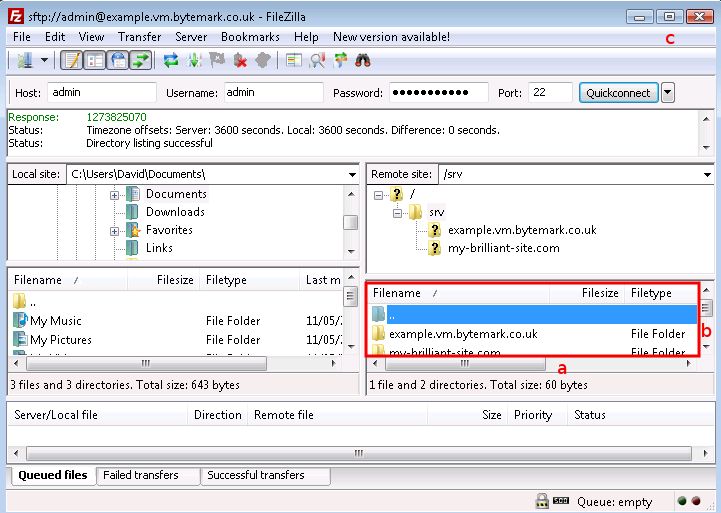Open the Bookmarks menu
The width and height of the screenshot is (721, 513).
point(250,37)
